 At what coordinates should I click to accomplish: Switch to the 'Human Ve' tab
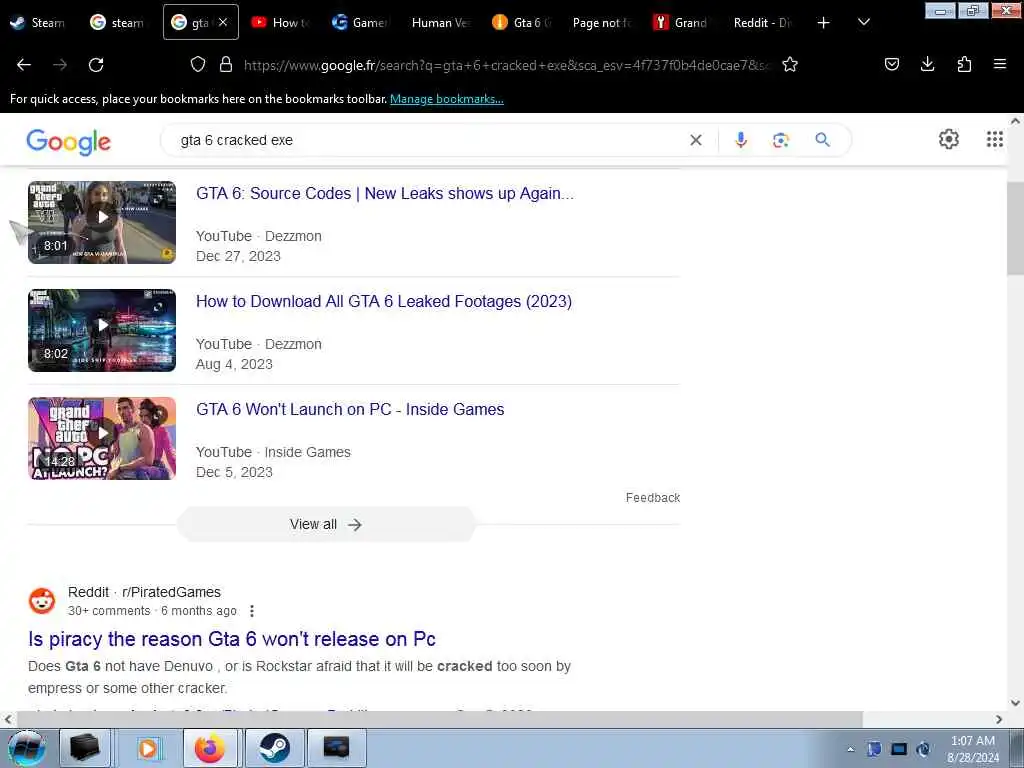click(x=440, y=23)
